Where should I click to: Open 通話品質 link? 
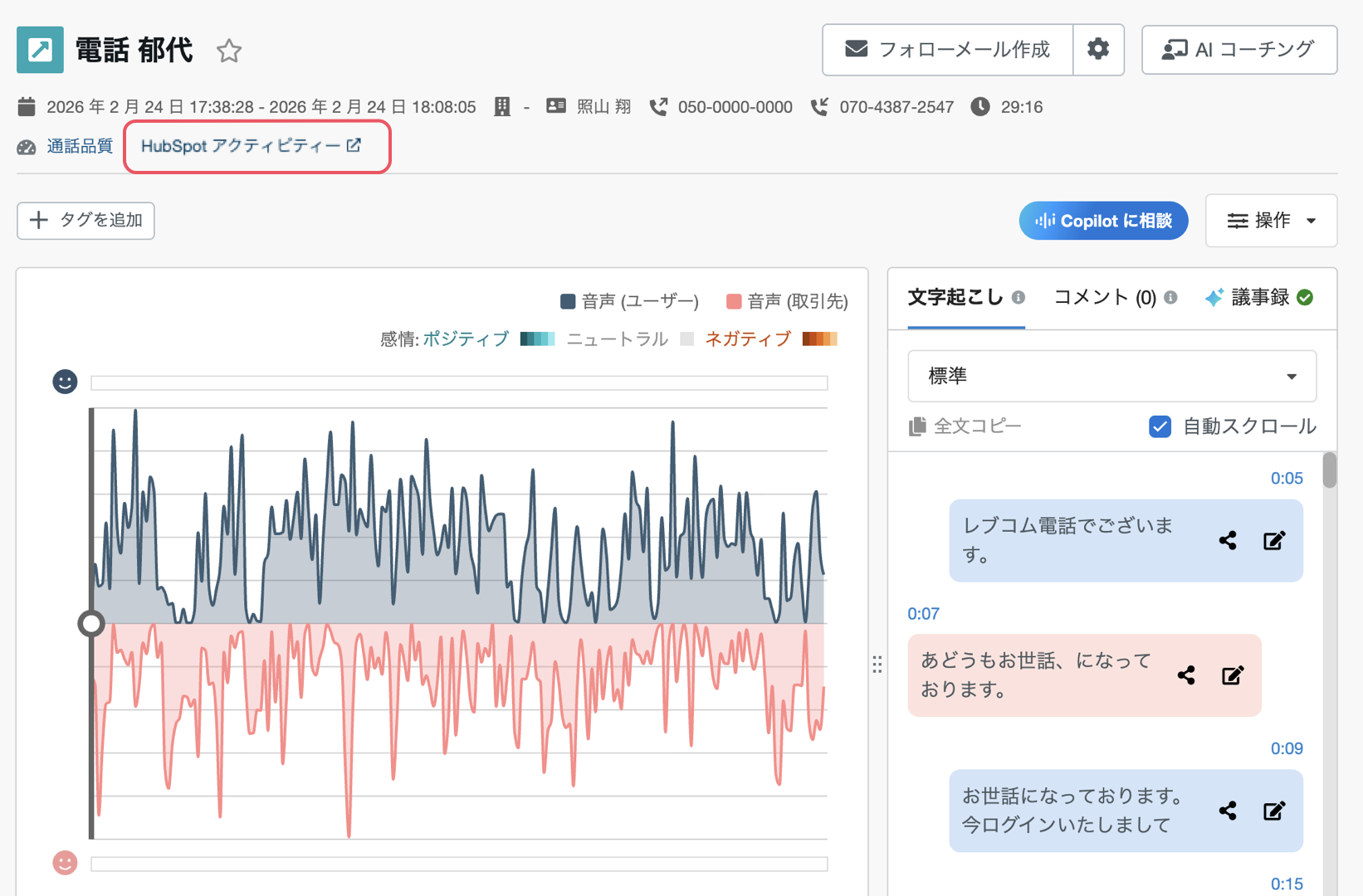tap(80, 146)
